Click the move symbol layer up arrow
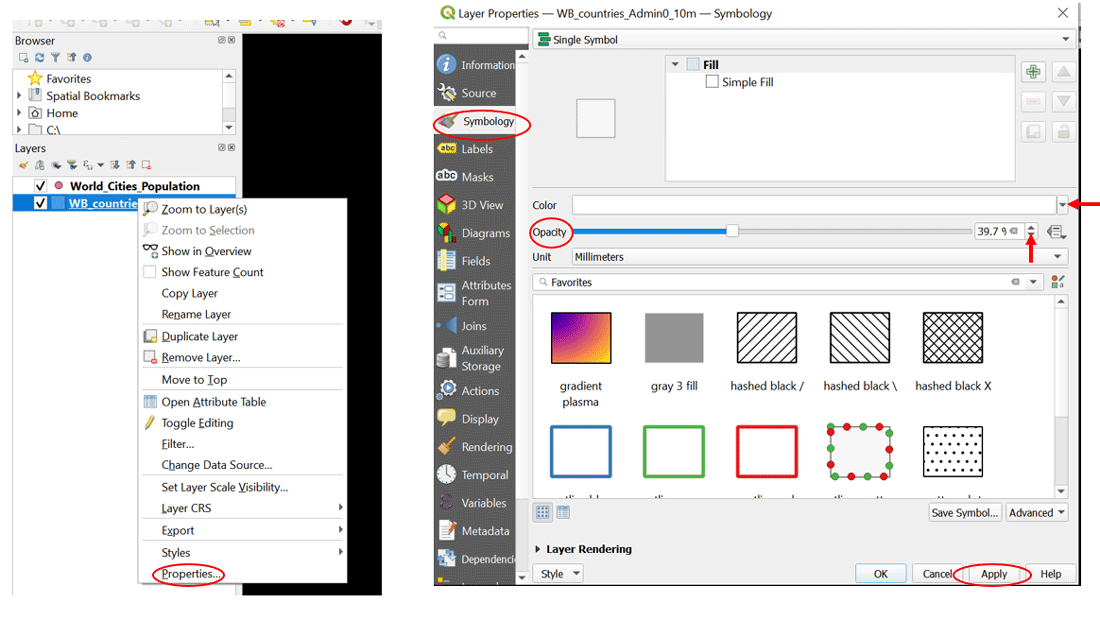 (x=1064, y=72)
